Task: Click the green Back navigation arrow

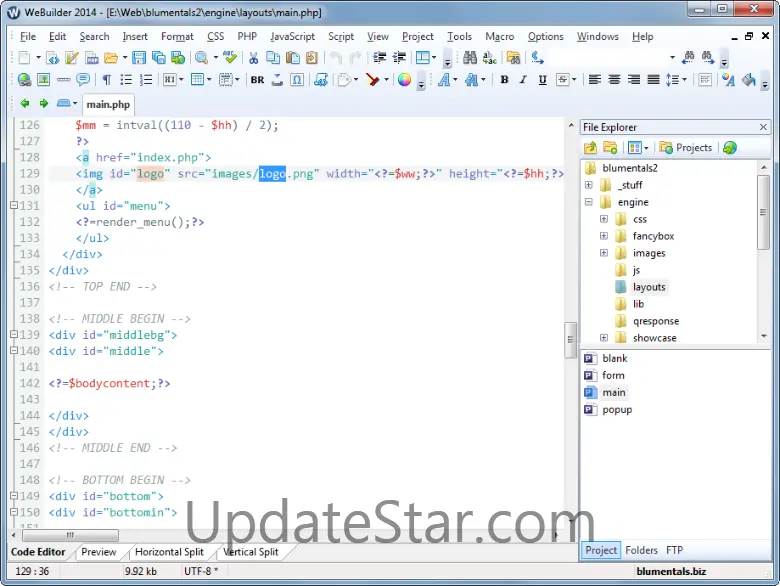Action: pyautogui.click(x=24, y=103)
